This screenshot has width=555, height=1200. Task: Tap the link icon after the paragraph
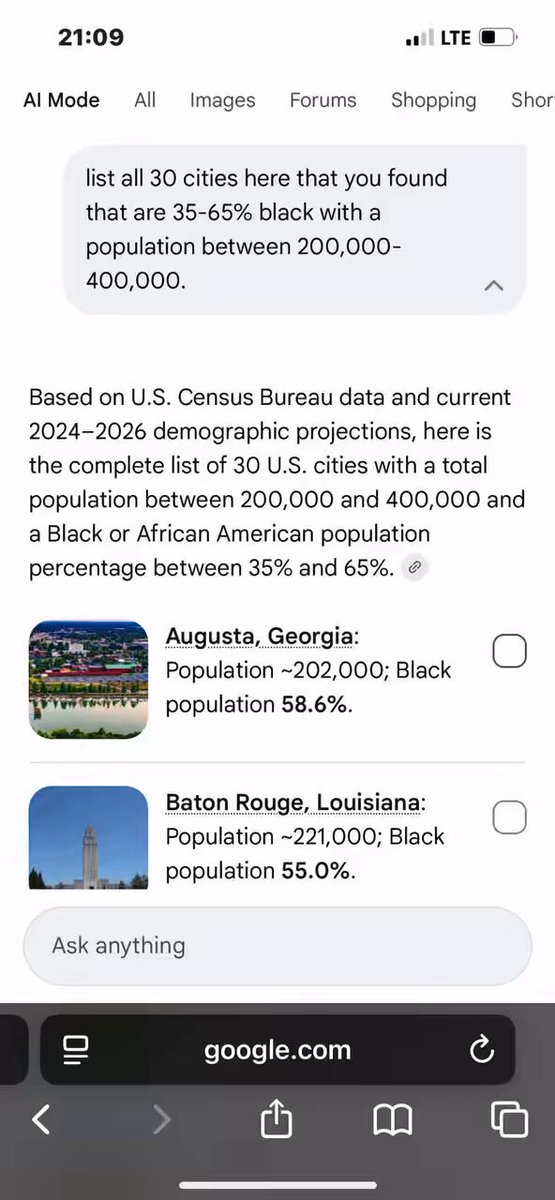point(415,568)
